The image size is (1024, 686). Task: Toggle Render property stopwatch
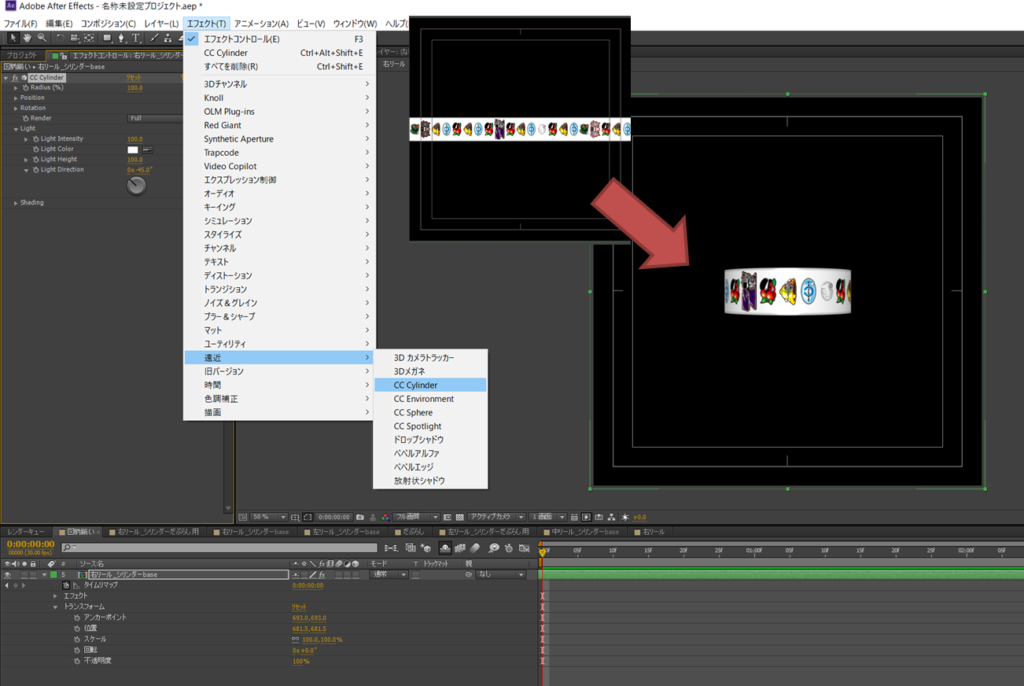[x=25, y=118]
